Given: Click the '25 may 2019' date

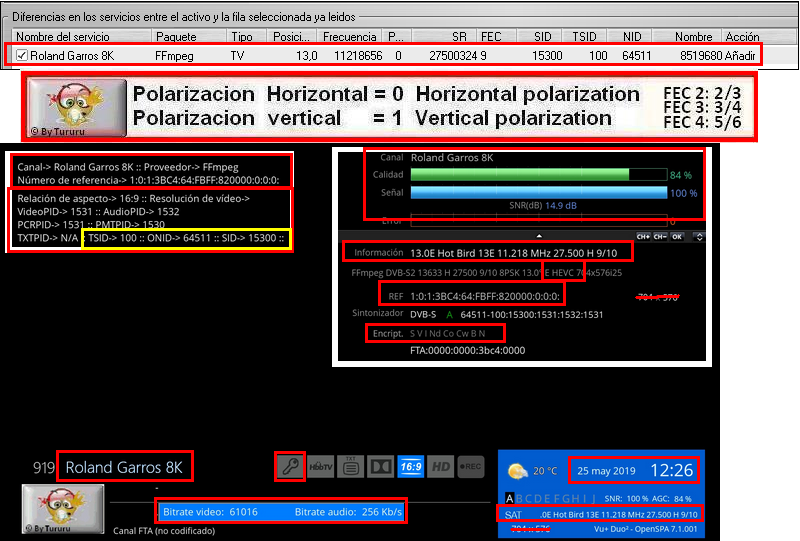Looking at the screenshot, I should 606,471.
